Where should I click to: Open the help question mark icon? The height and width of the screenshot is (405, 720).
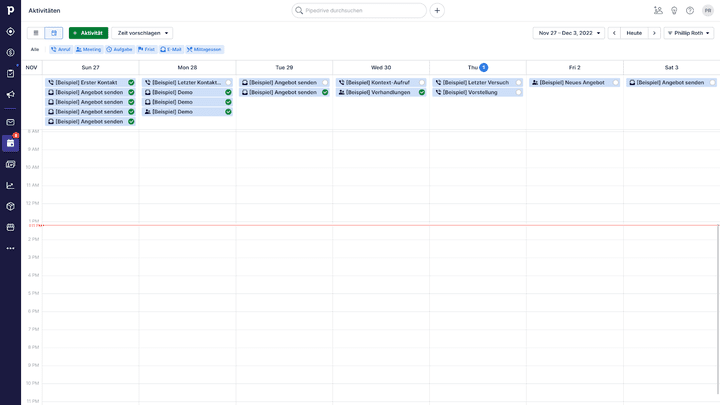[x=690, y=11]
